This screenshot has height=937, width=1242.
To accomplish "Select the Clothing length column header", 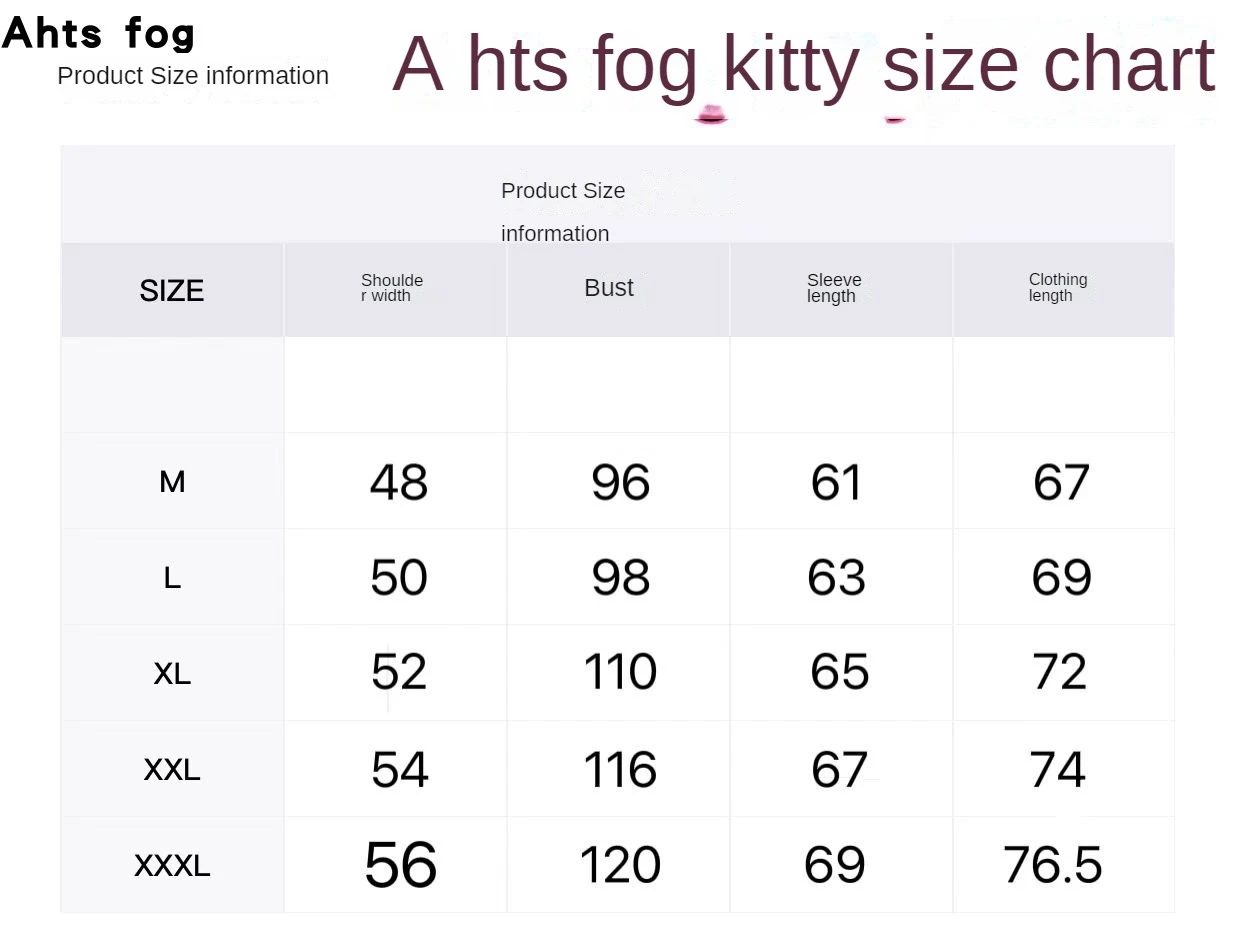I will click(x=1057, y=288).
